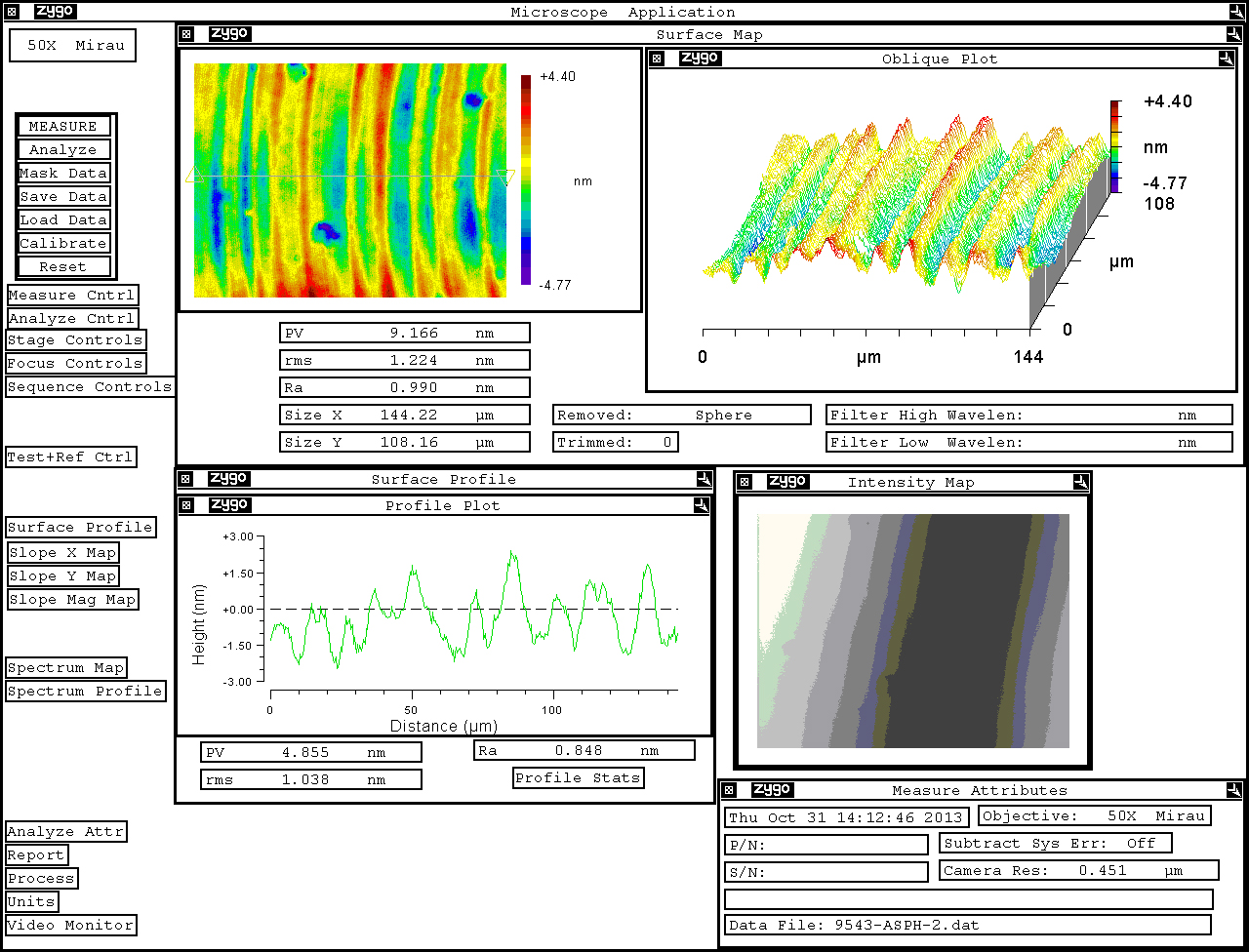Open the Surface Profile window menu icon
The height and width of the screenshot is (952, 1249).
point(187,479)
